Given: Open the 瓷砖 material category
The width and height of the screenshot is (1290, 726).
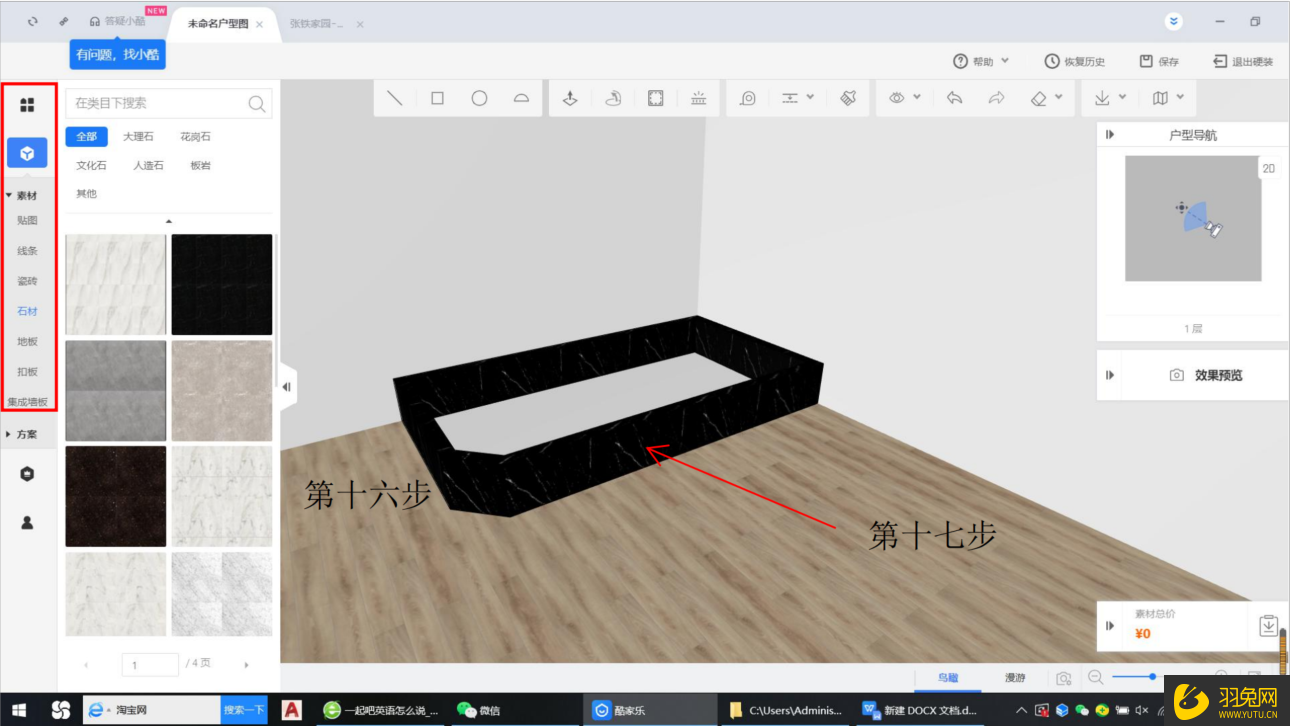Looking at the screenshot, I should click(27, 281).
